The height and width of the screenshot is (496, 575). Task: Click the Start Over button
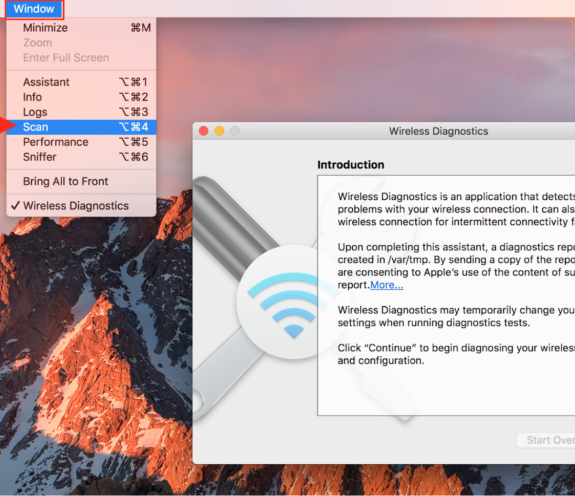[x=546, y=440]
